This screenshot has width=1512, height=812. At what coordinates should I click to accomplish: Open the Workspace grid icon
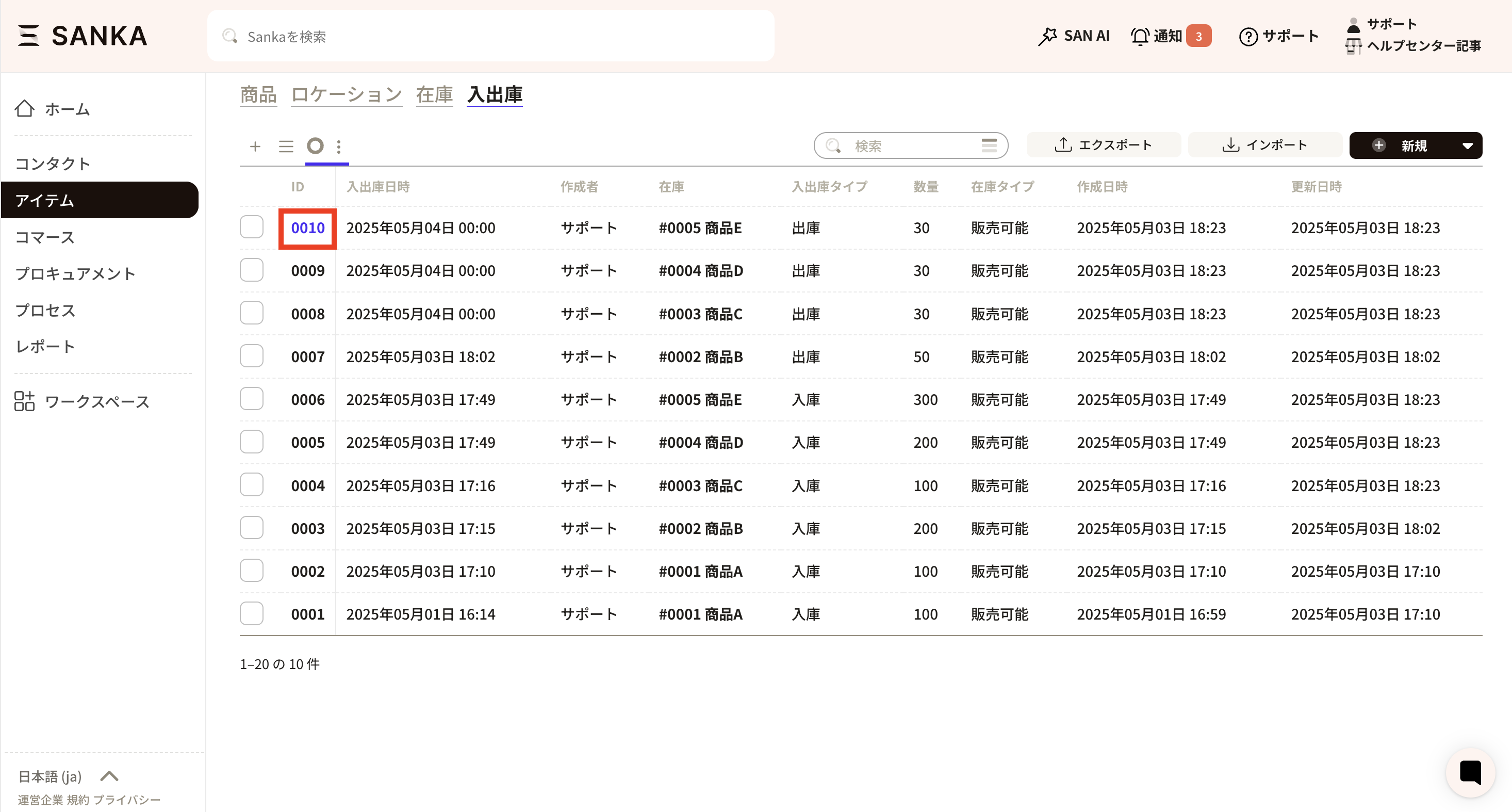click(24, 401)
